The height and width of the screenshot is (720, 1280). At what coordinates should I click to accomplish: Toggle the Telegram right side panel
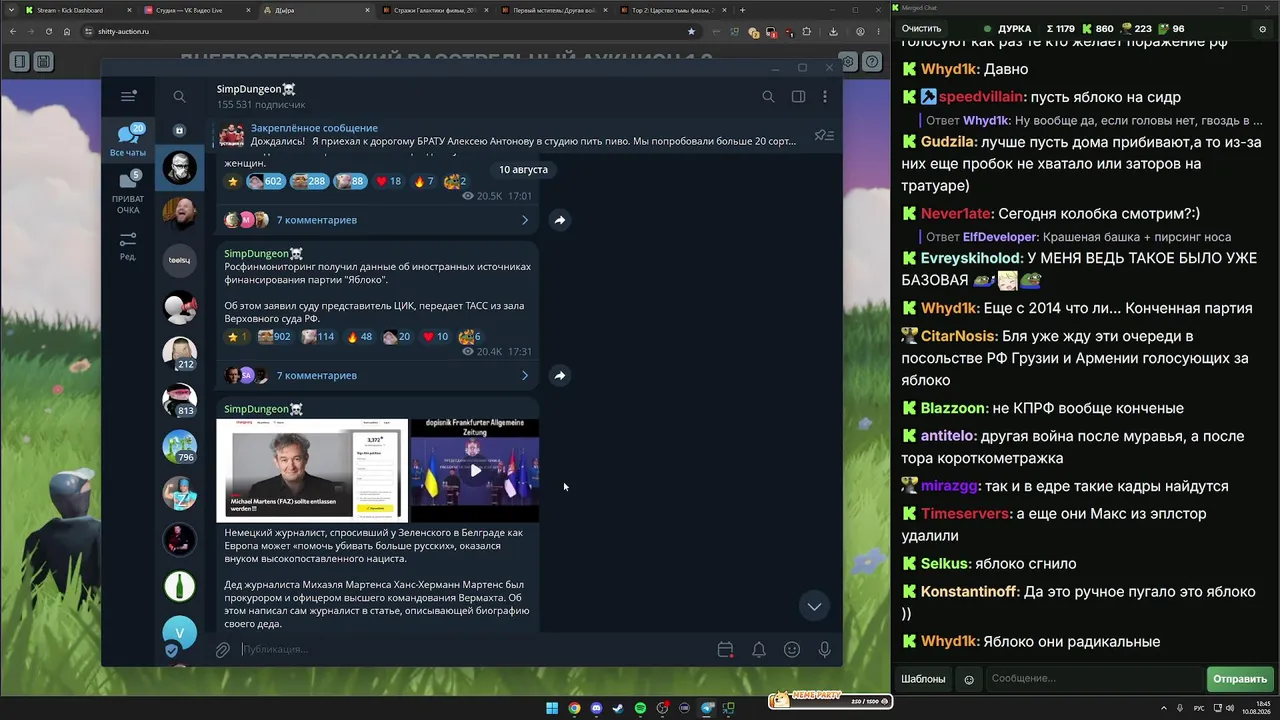tap(798, 97)
